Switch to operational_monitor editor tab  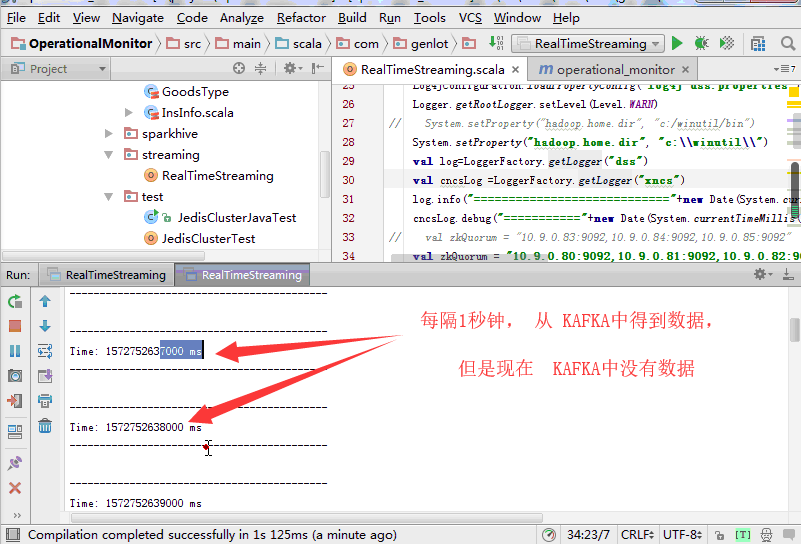607,70
